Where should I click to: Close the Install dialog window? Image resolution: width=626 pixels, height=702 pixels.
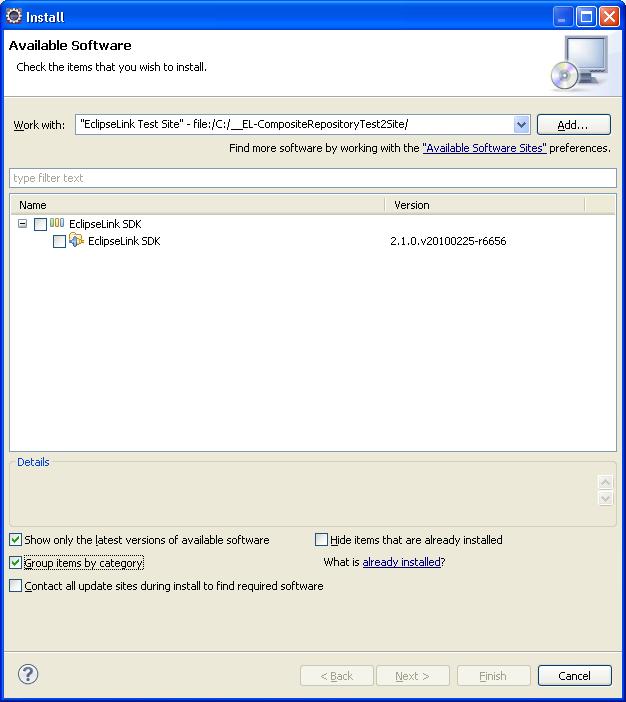point(609,17)
